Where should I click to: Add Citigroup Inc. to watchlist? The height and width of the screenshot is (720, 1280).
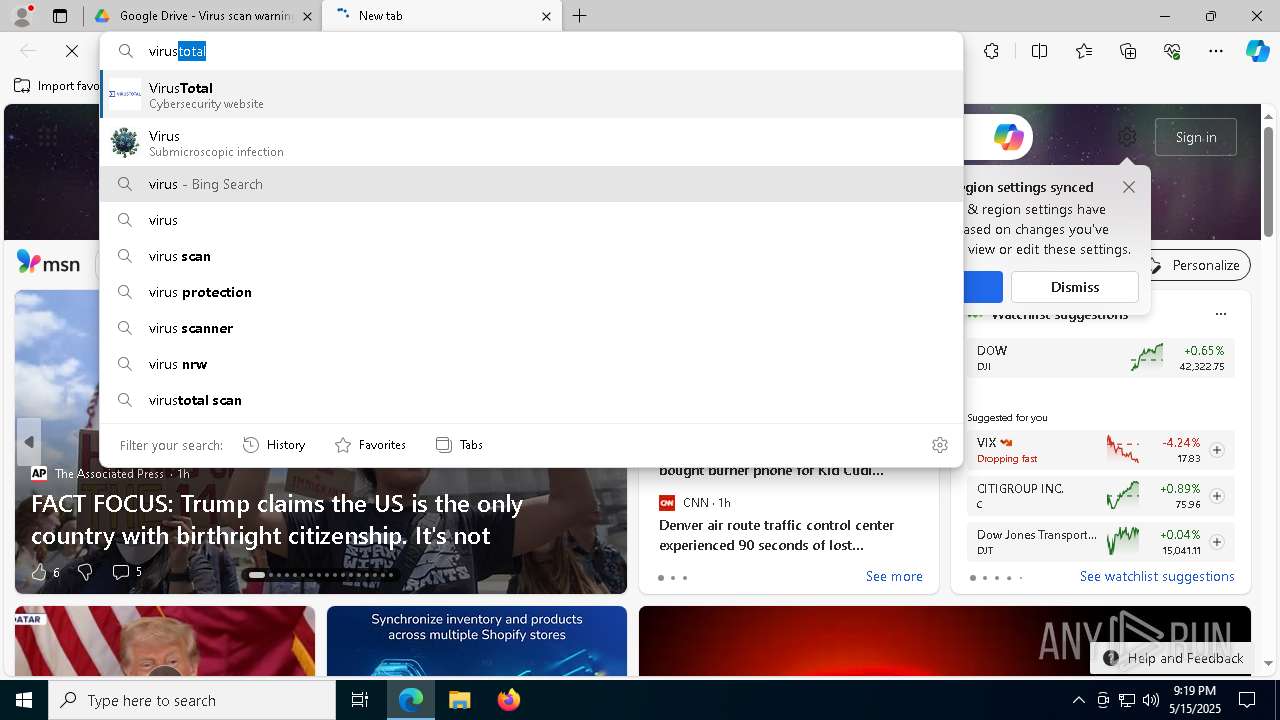click(1217, 496)
